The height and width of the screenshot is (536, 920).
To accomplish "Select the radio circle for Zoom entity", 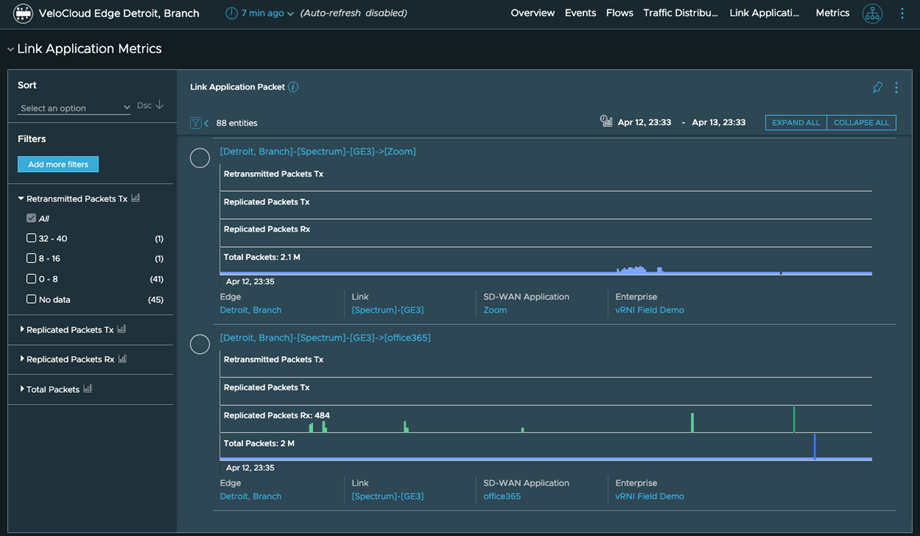I will click(x=200, y=158).
